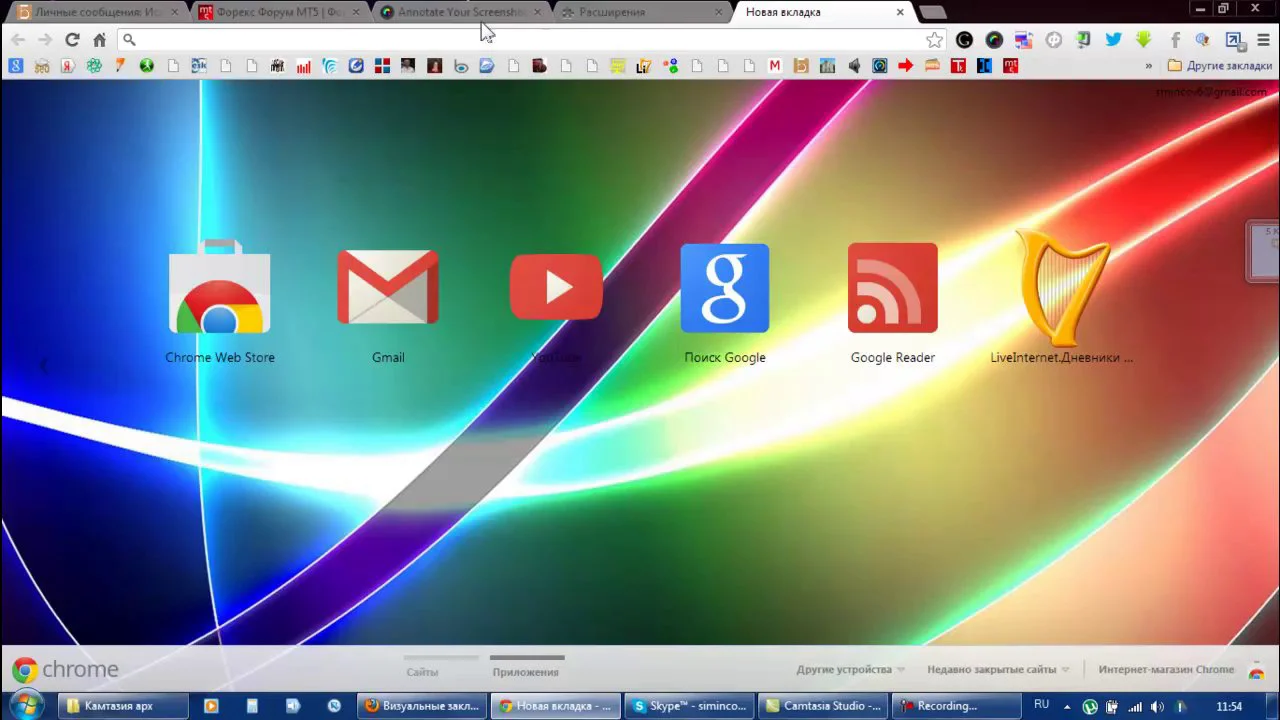Click the taskbar clock 11:54
Screen dimensions: 1280x720
point(1229,707)
